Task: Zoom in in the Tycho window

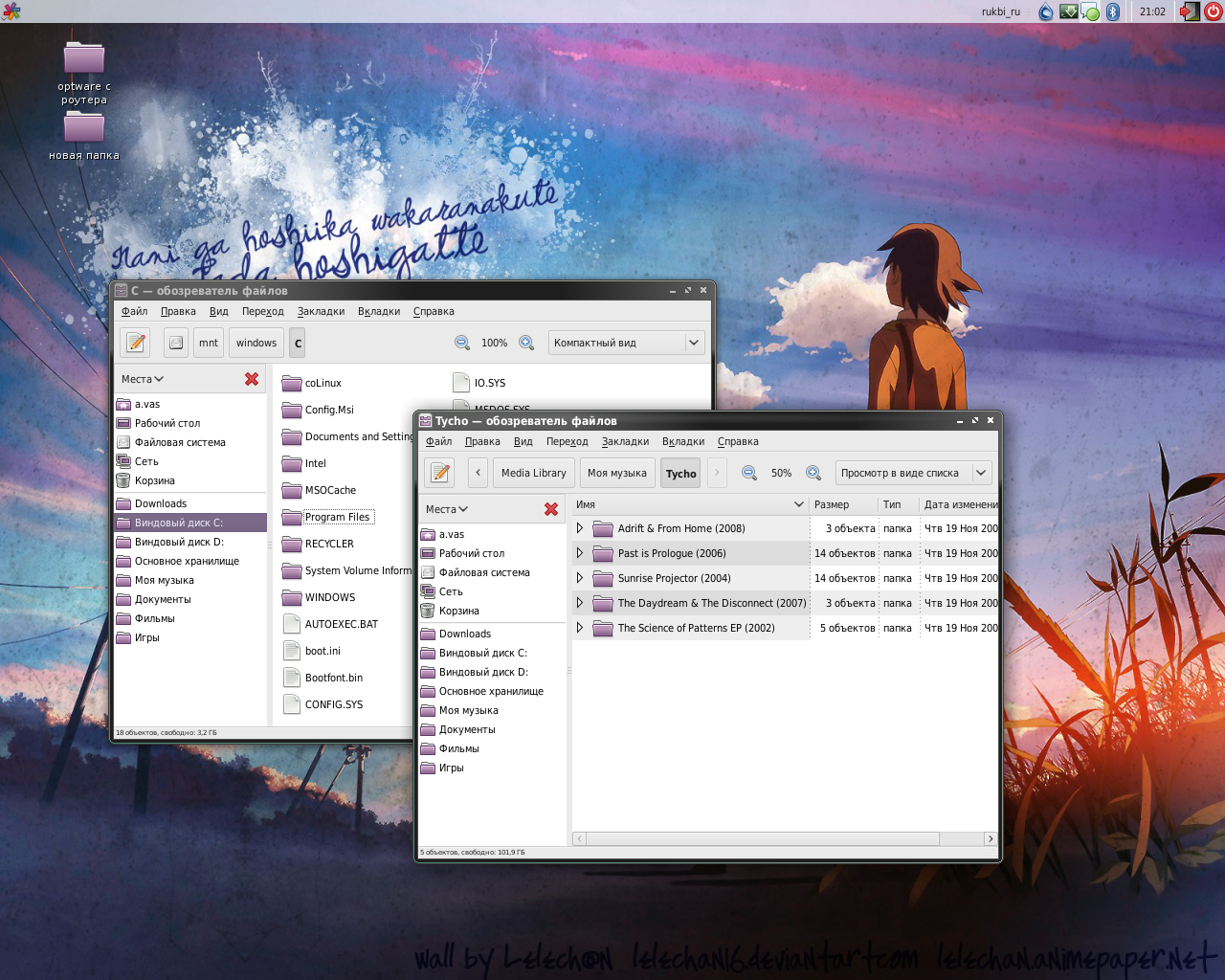Action: 813,473
